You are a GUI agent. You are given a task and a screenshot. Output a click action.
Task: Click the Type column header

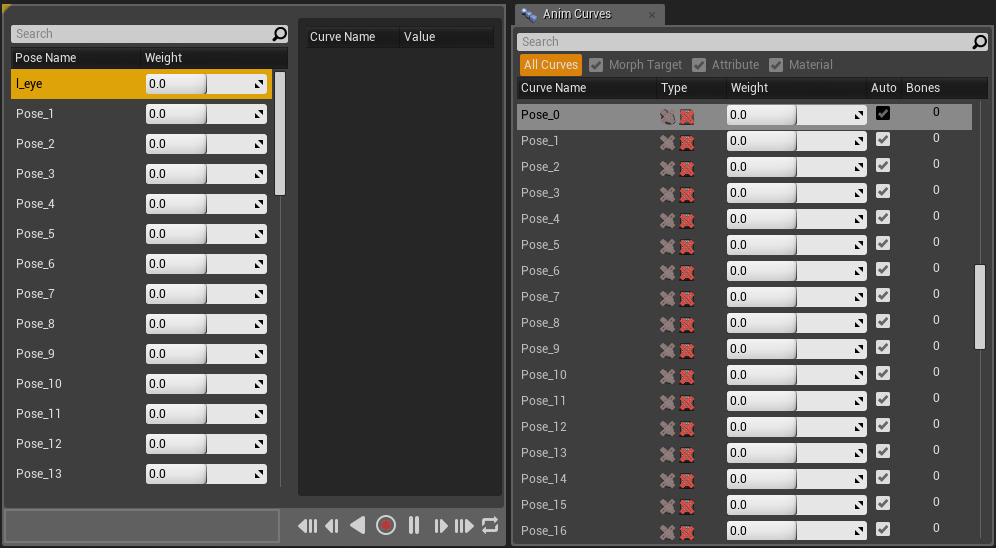point(691,88)
